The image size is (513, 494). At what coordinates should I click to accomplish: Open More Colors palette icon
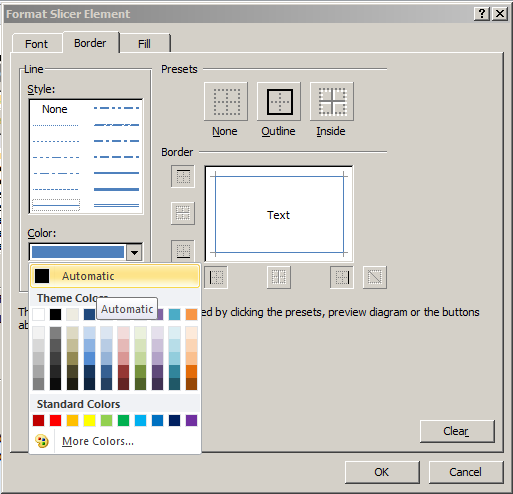(x=42, y=441)
